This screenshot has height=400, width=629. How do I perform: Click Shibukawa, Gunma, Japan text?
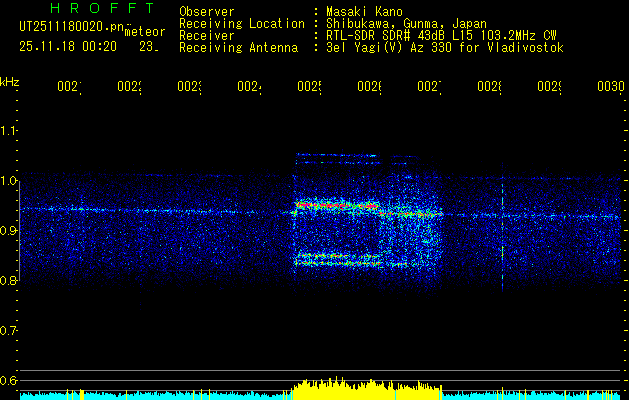(406, 24)
